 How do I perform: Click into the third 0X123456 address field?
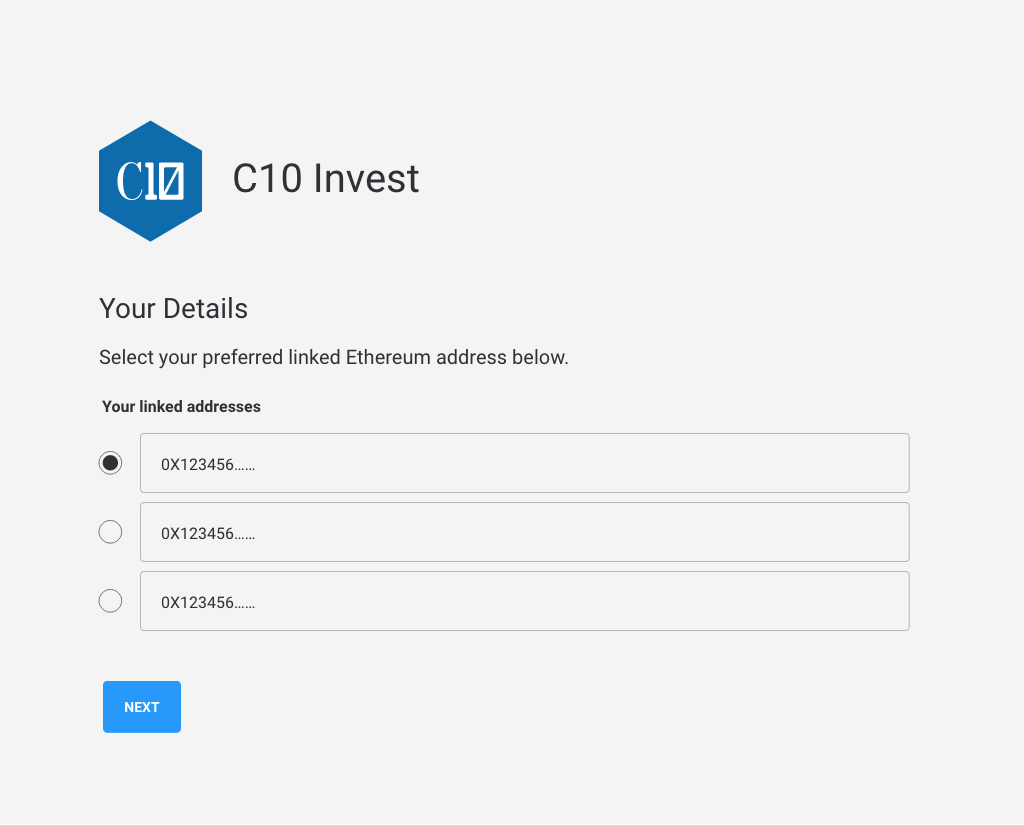point(524,602)
